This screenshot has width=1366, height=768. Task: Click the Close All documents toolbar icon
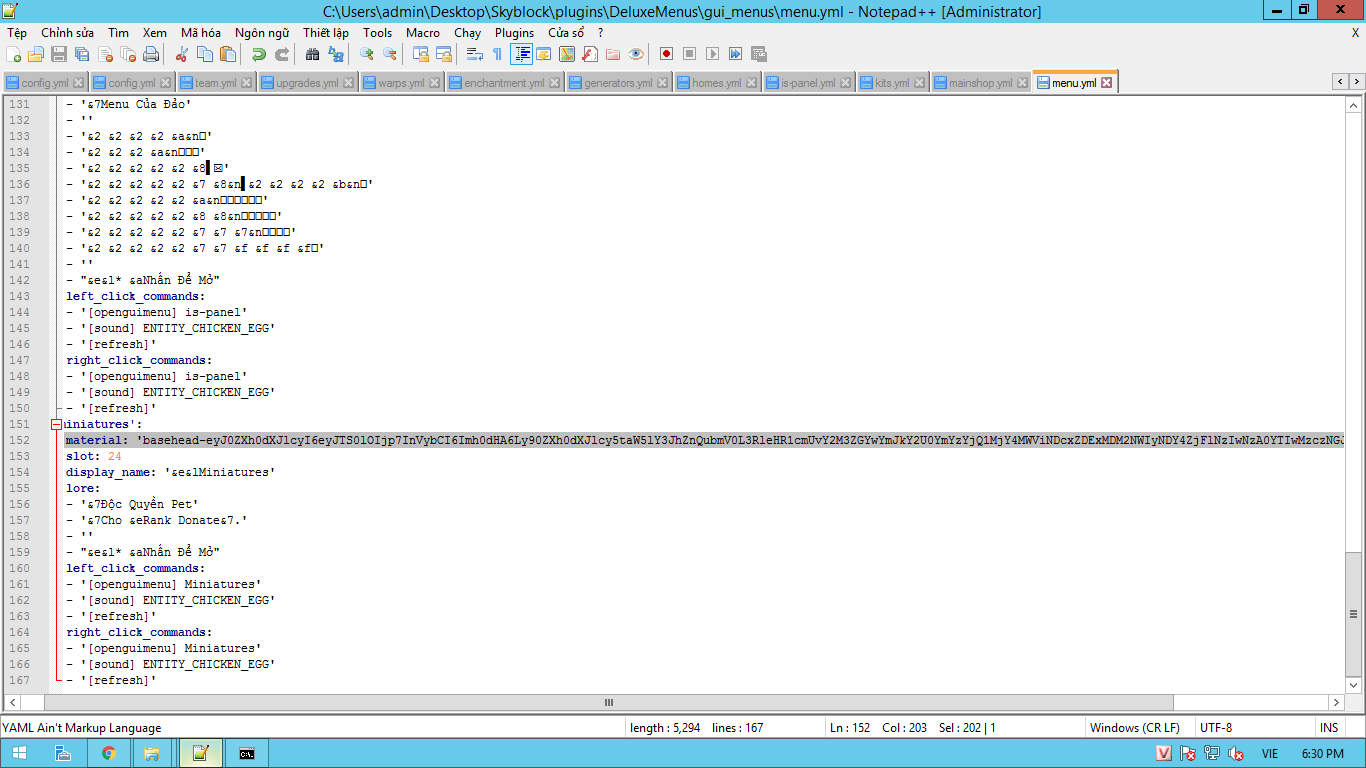point(128,54)
